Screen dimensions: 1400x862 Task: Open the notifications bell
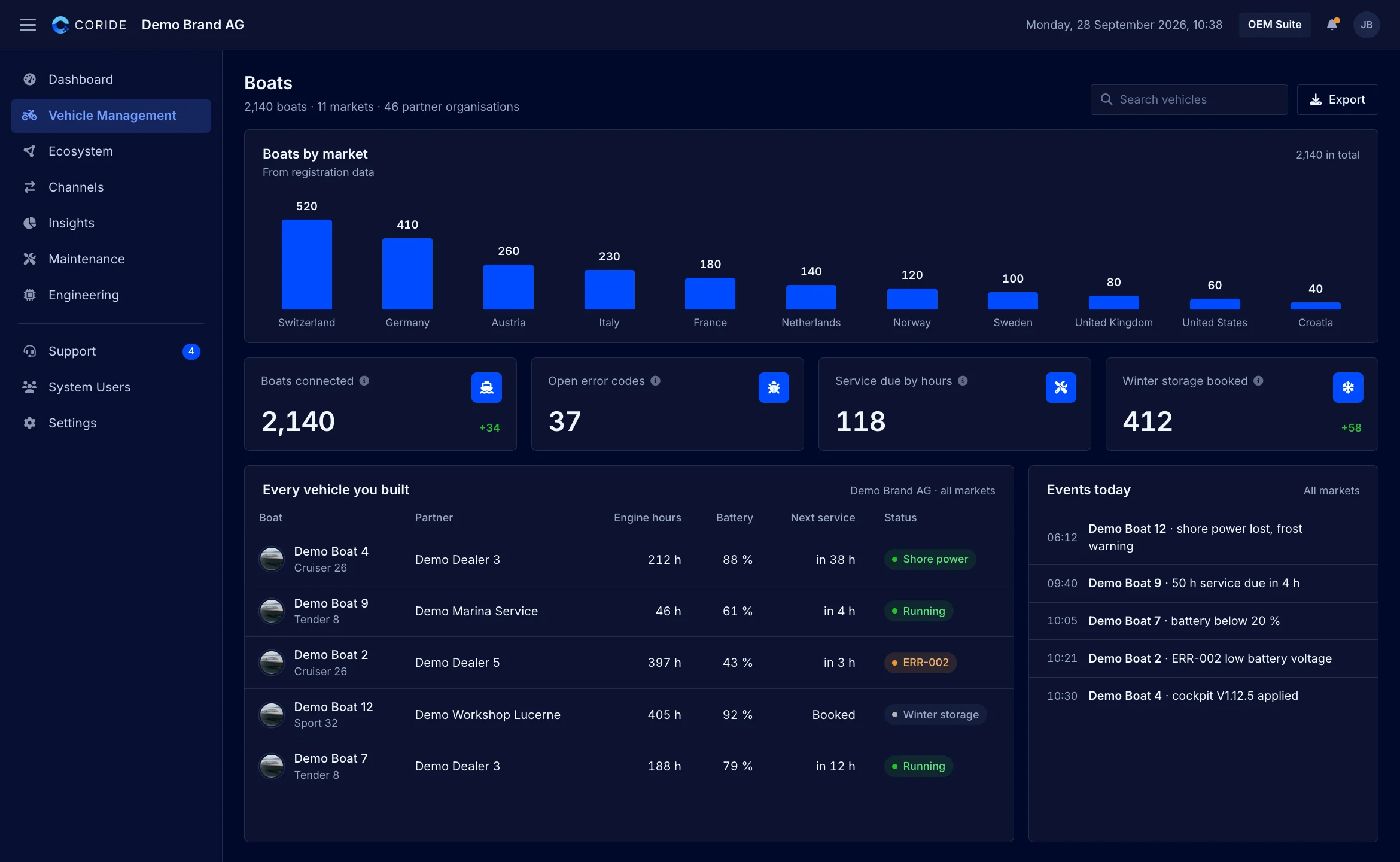tap(1332, 25)
